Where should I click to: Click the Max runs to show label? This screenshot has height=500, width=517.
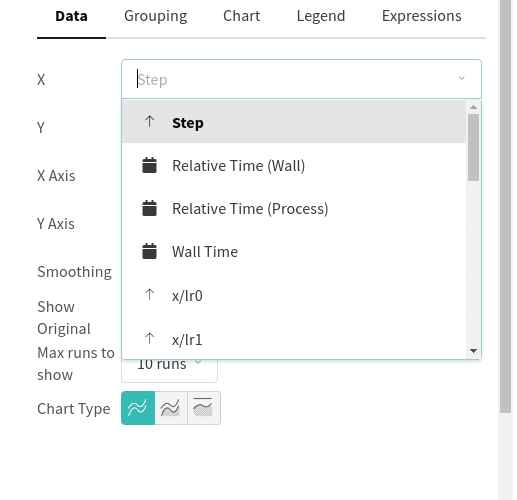76,364
